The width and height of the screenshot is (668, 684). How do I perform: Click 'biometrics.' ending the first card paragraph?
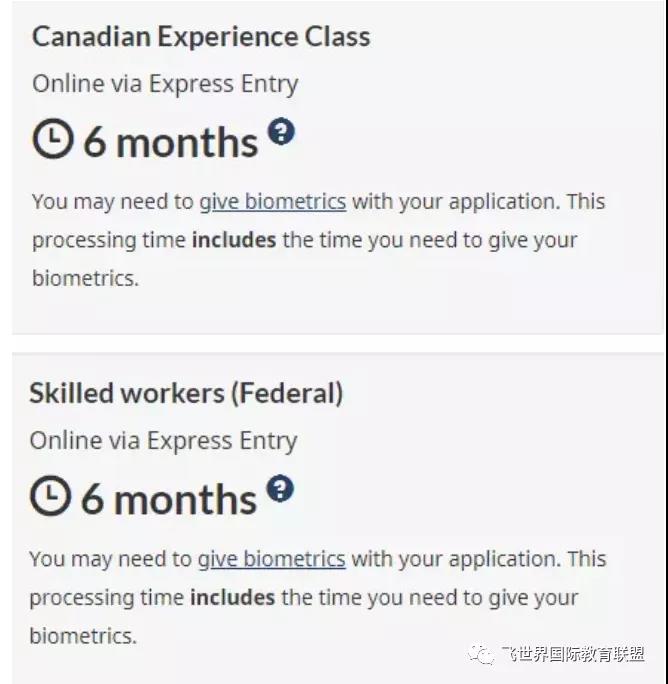(x=86, y=278)
